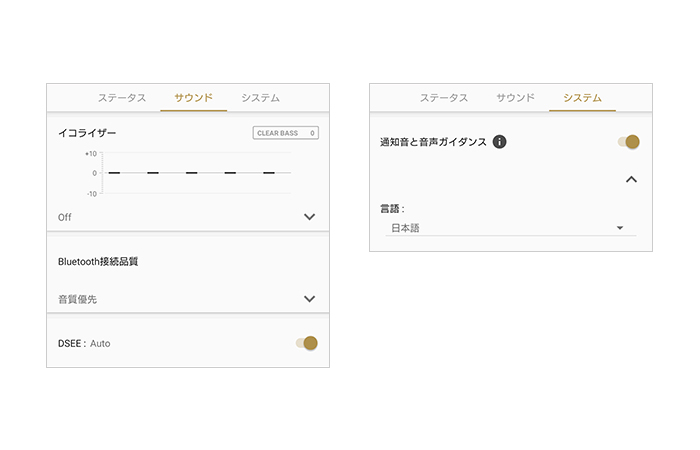Screen dimensions: 700x450
Task: Click the fourth equalizer band slider
Action: coord(230,173)
